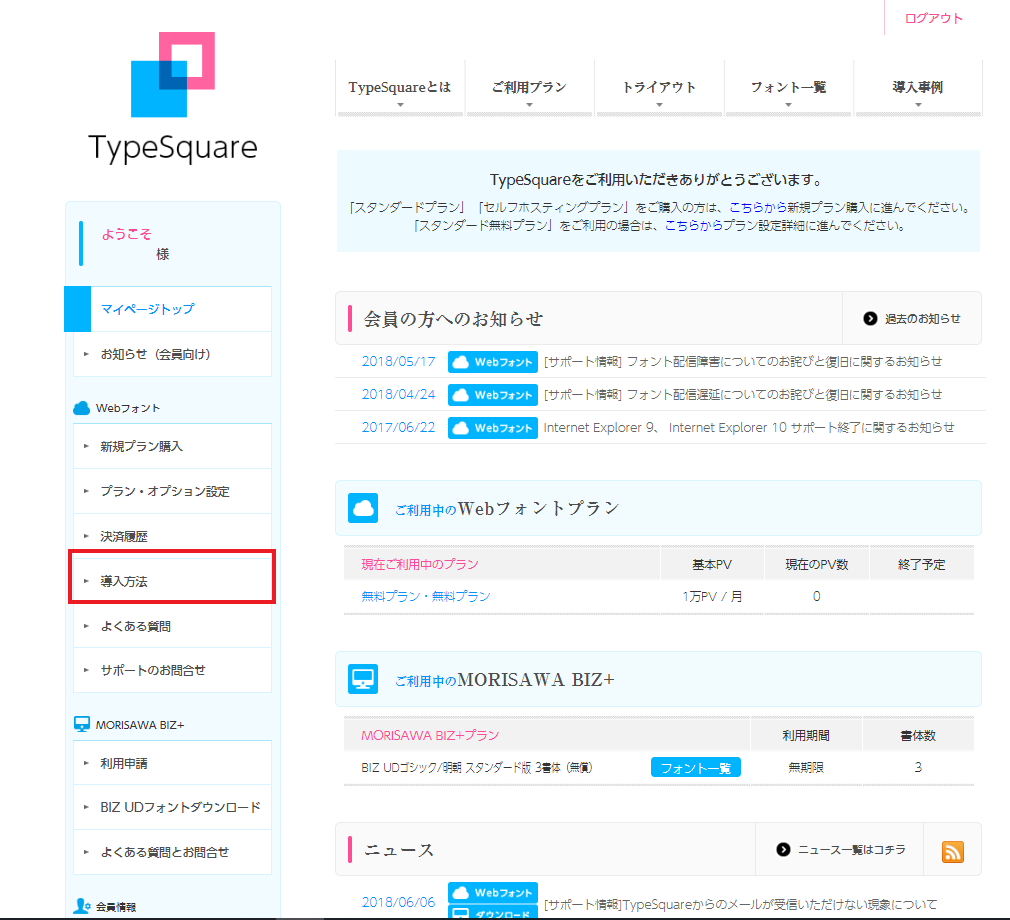Open サポートのお問合せ in the sidebar
1010x920 pixels.
173,671
